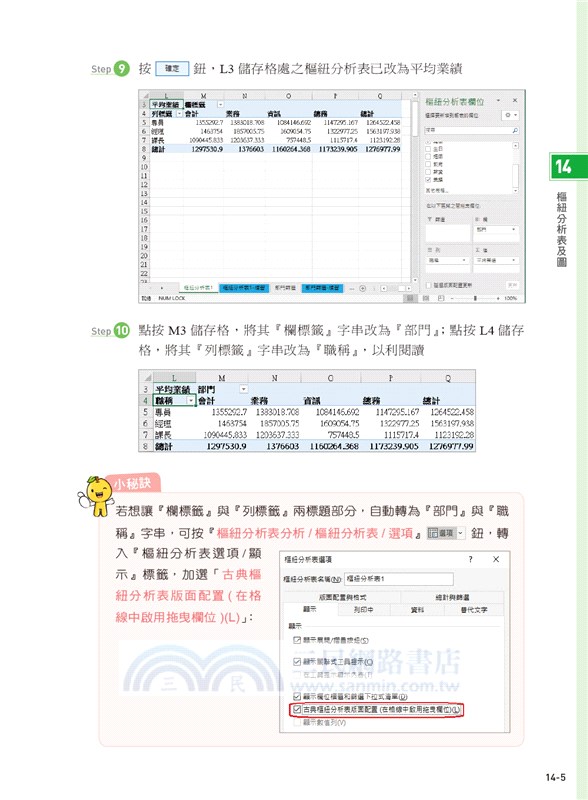The width and height of the screenshot is (588, 800).
Task: Select 平均業績 cell in Step 10 sheet
Action: [x=173, y=389]
